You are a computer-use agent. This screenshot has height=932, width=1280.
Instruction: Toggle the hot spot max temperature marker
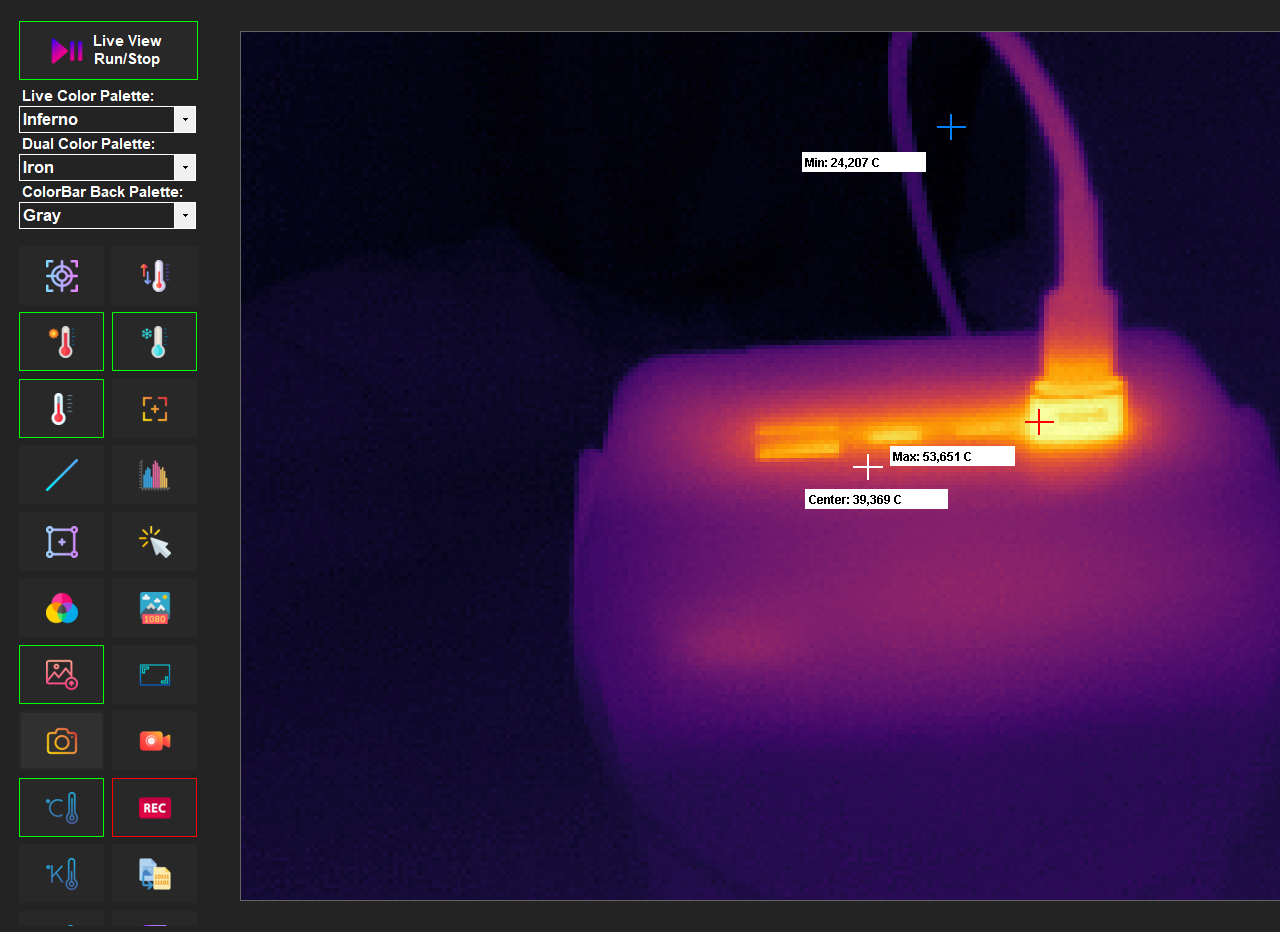point(62,342)
